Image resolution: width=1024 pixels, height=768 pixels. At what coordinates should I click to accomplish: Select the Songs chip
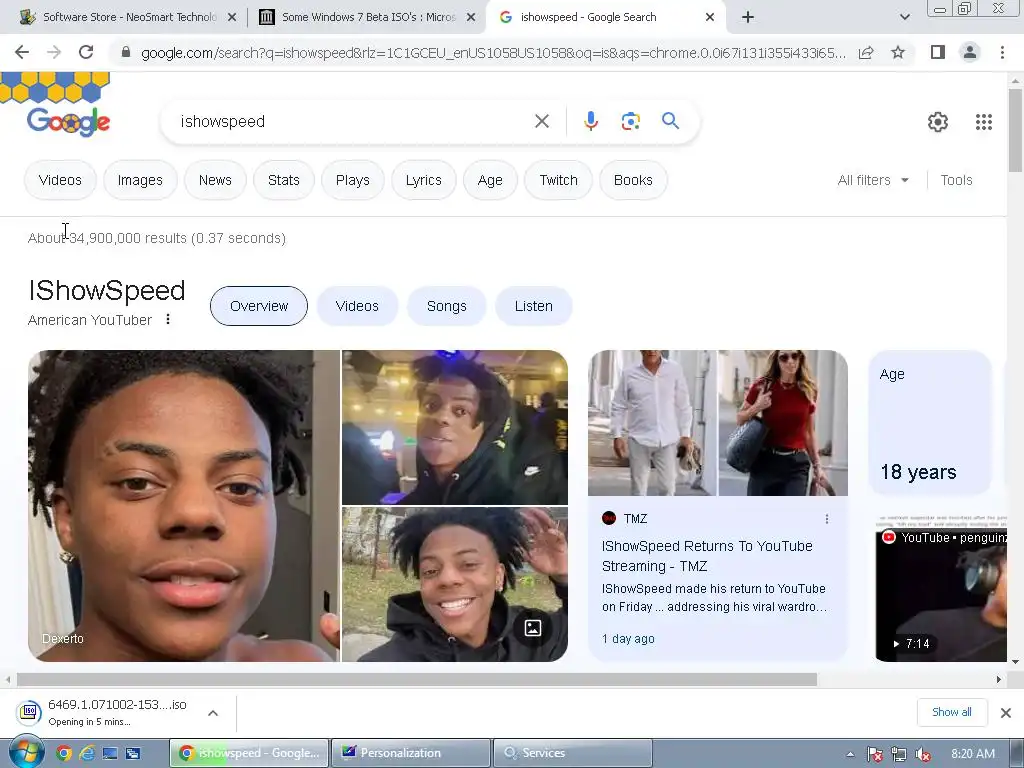[447, 306]
